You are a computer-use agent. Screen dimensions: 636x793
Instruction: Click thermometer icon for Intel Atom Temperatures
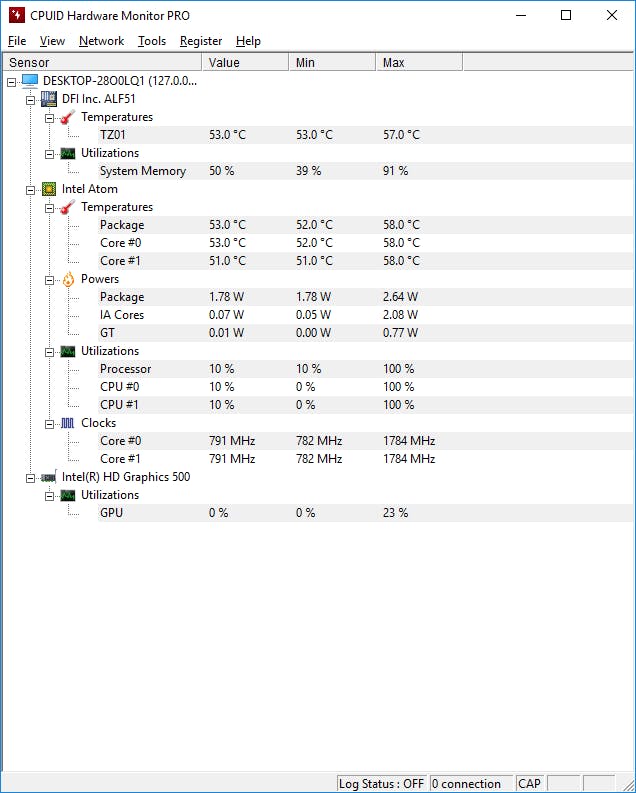68,207
